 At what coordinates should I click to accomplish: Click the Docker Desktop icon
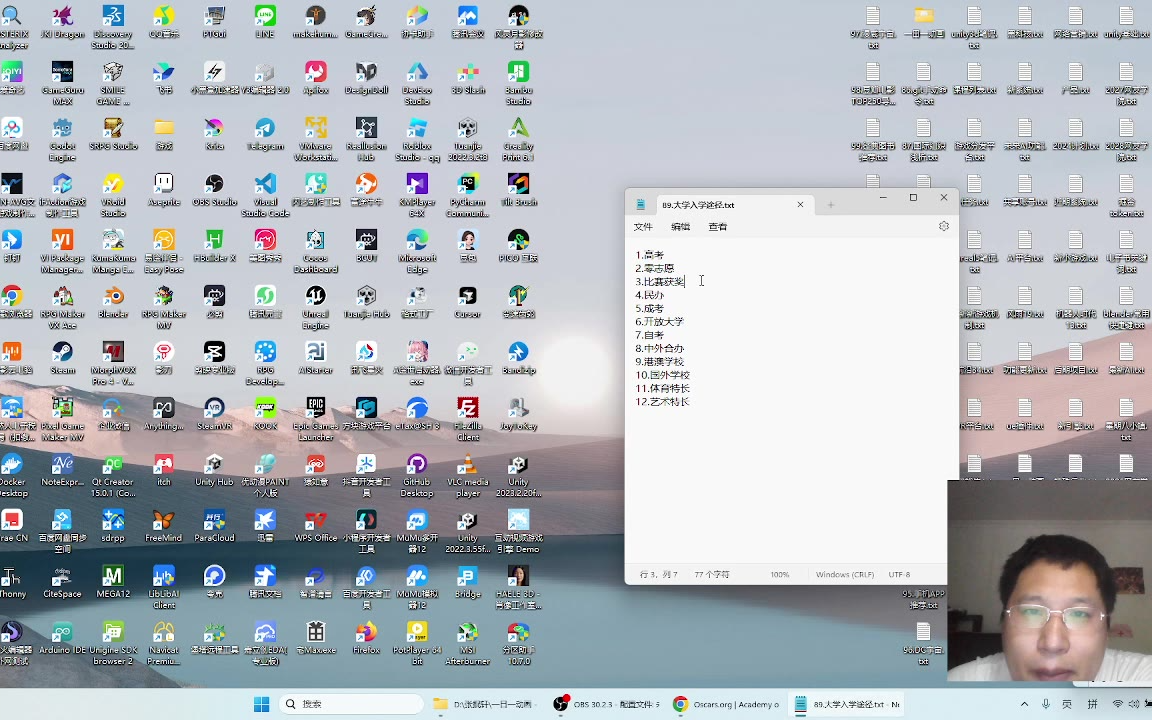(x=12, y=475)
